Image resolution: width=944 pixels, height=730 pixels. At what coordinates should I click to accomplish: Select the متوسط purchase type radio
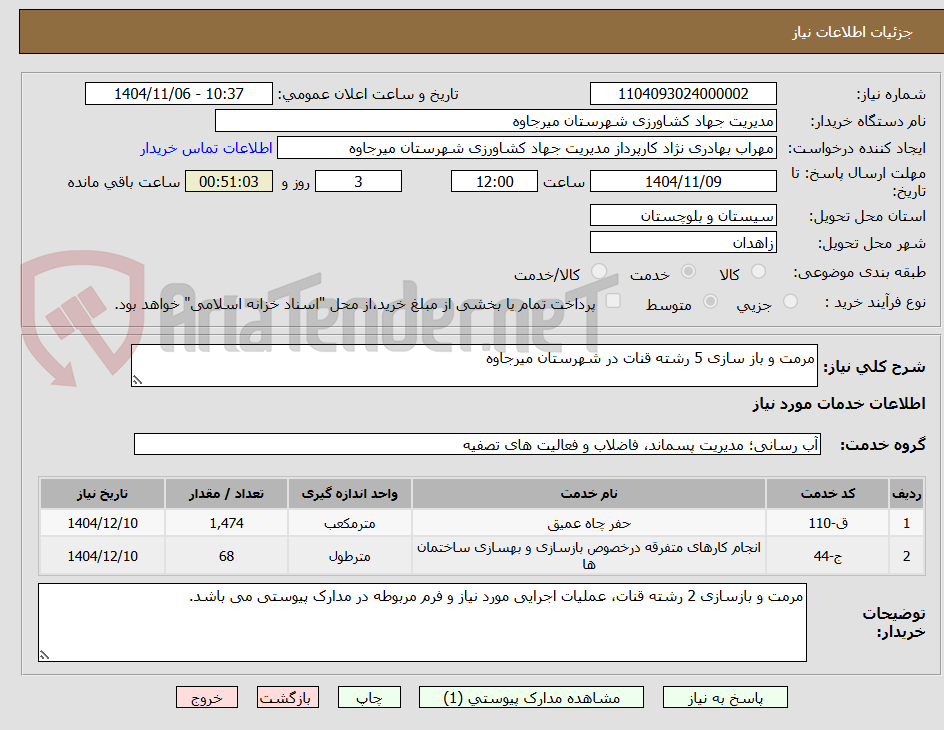coord(710,302)
